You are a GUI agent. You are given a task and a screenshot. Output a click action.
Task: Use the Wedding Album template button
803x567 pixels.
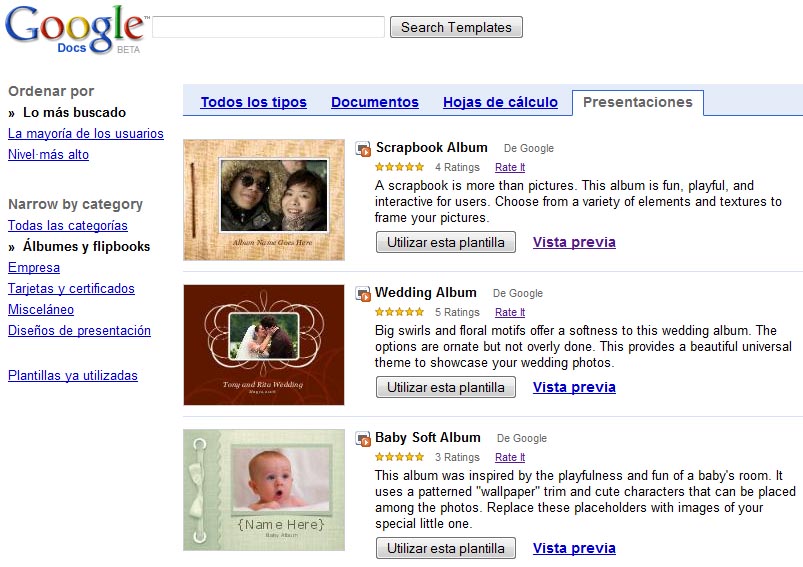click(x=446, y=387)
